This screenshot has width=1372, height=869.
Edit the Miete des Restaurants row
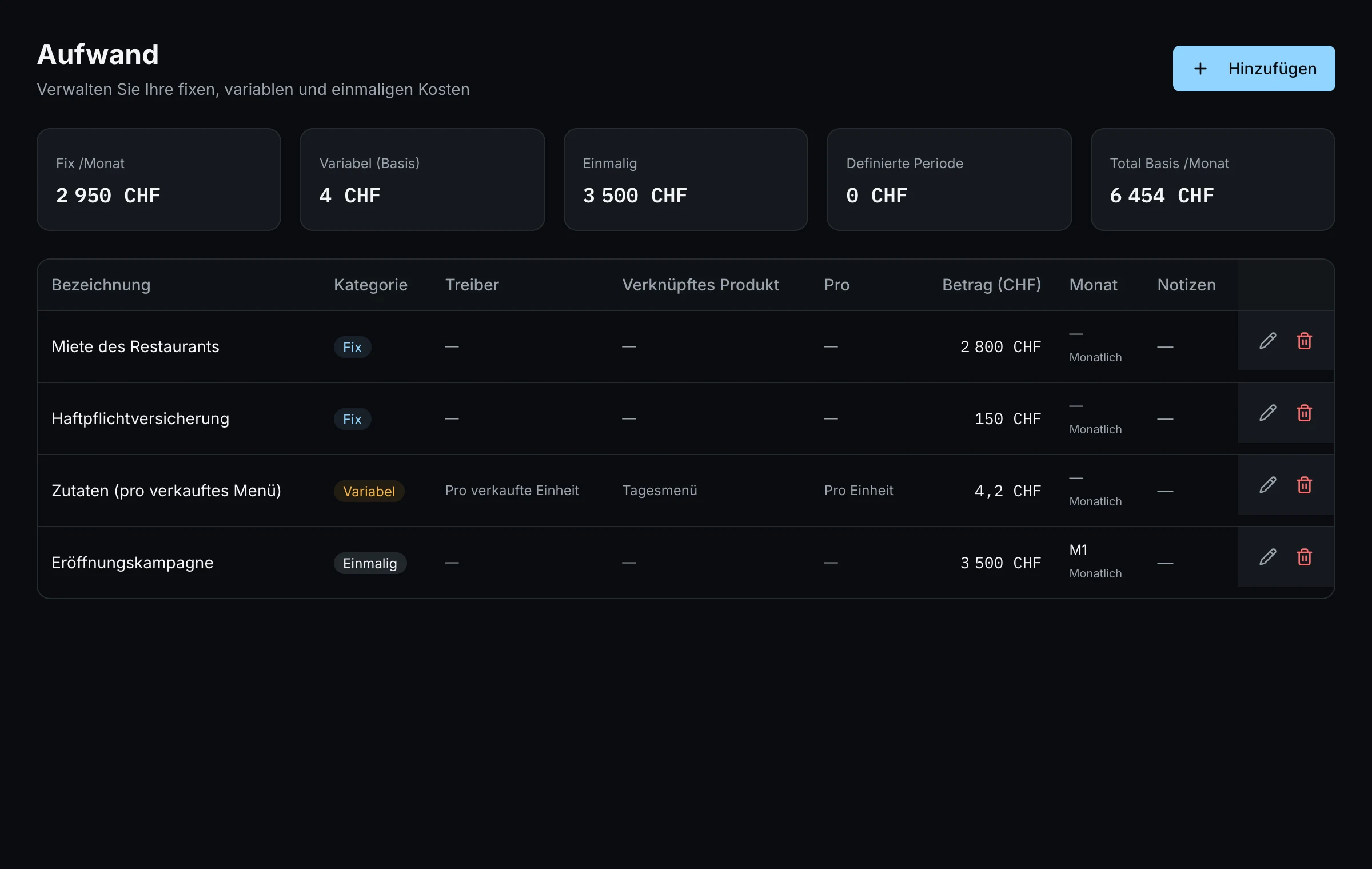coord(1267,341)
